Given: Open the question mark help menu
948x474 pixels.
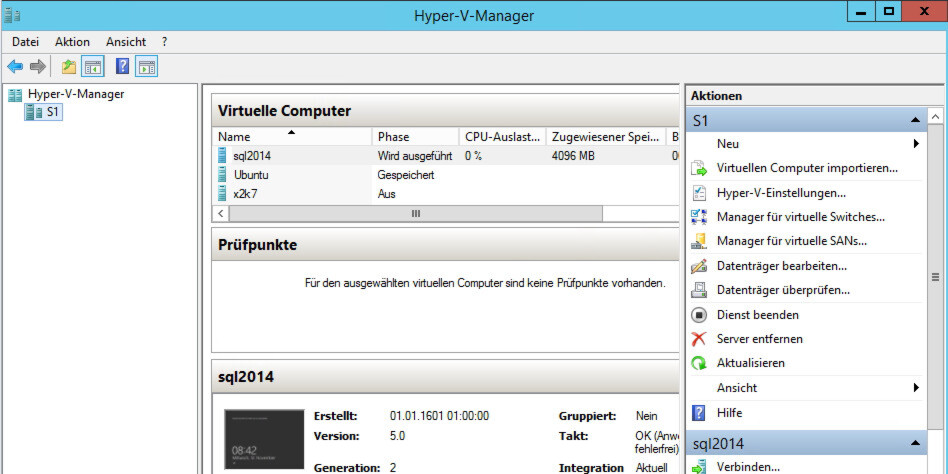Looking at the screenshot, I should (164, 42).
